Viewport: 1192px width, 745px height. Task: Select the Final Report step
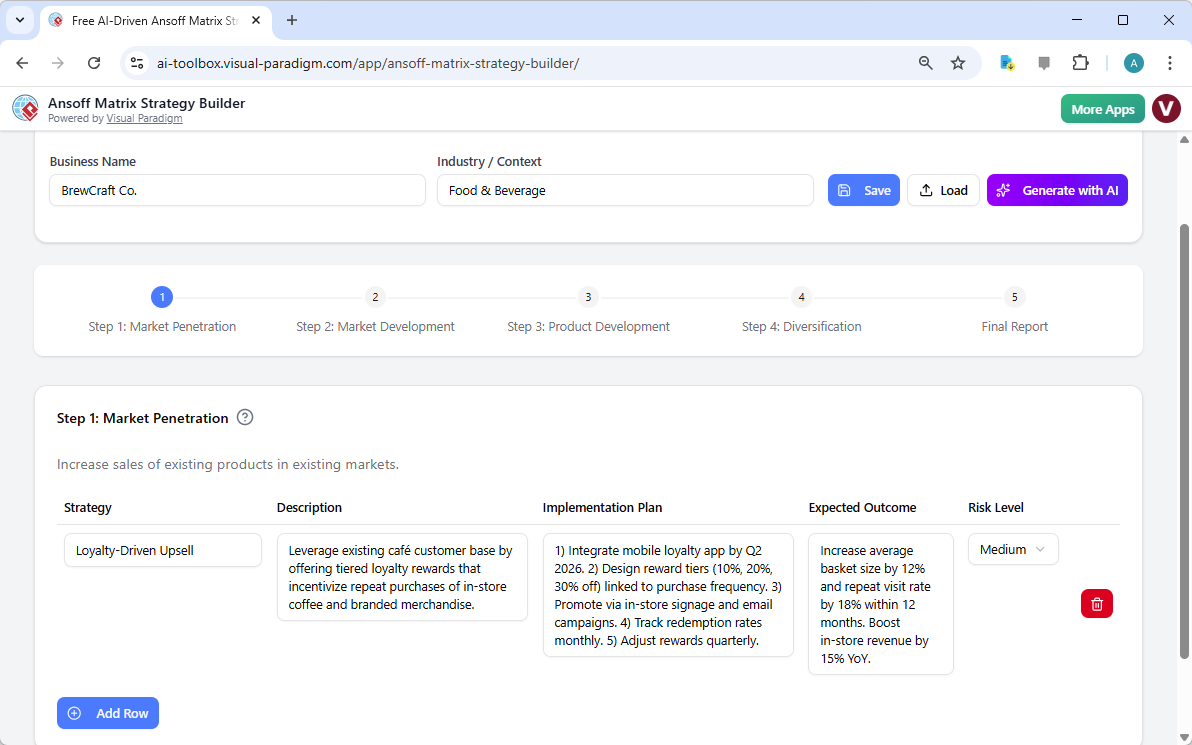(1014, 326)
